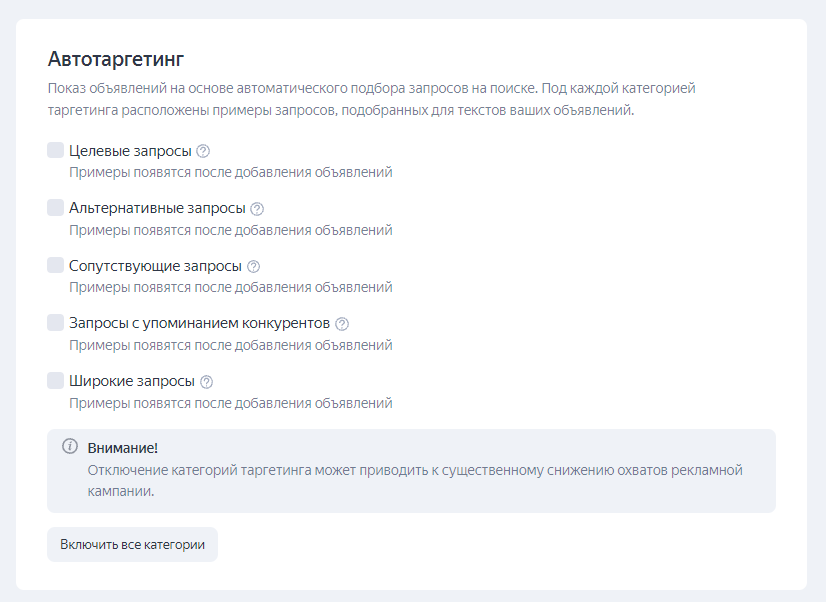
Task: Toggle the Запросы с упоминанием конкурентов checkbox
Action: coord(56,323)
